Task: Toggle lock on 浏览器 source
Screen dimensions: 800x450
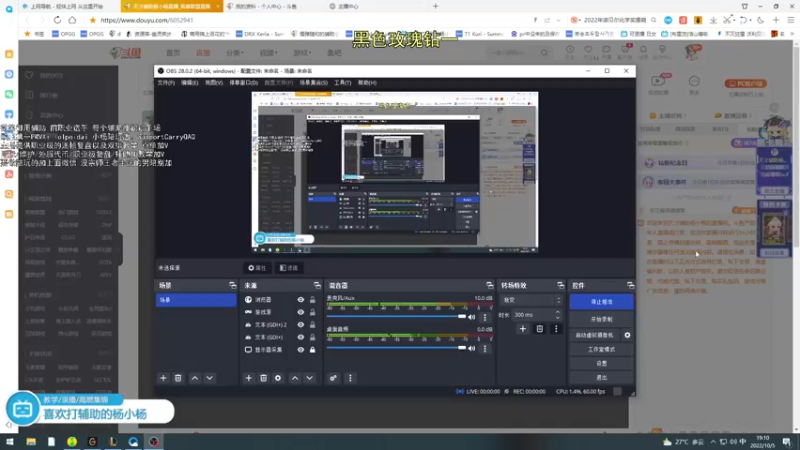Action: tap(312, 300)
